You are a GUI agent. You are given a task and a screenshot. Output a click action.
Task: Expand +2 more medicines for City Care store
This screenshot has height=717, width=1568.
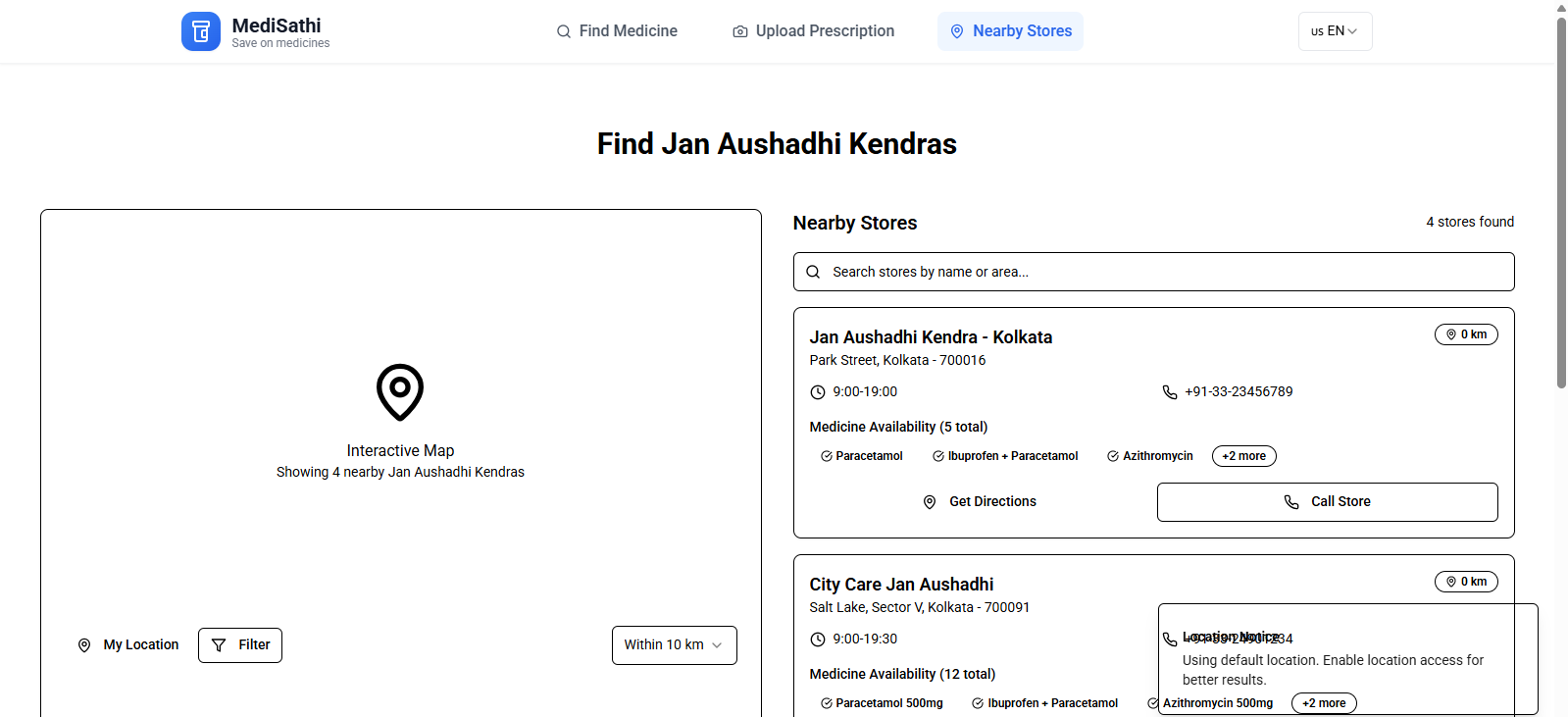[x=1324, y=703]
